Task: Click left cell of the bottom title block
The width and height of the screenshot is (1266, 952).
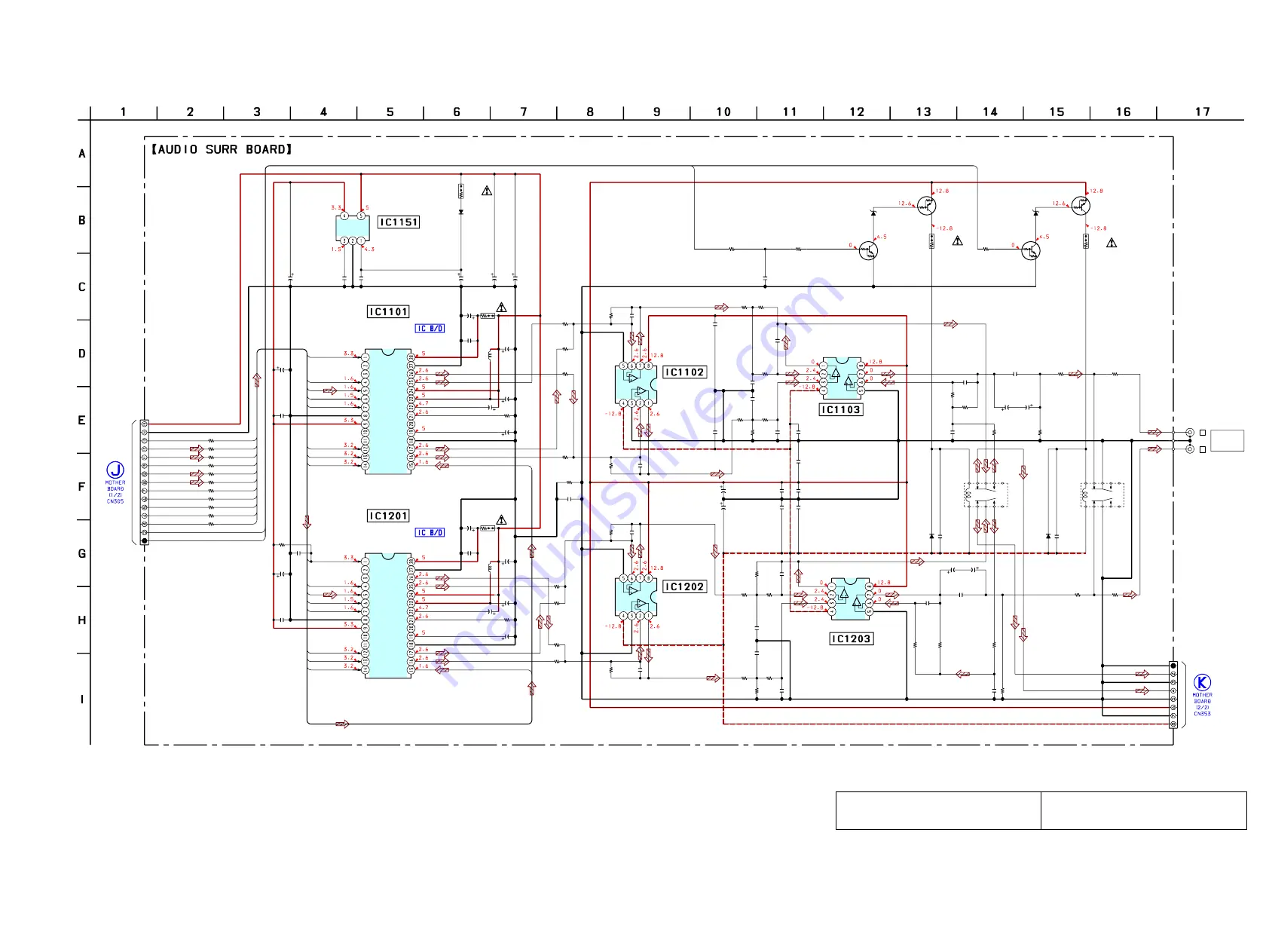Action: [938, 810]
